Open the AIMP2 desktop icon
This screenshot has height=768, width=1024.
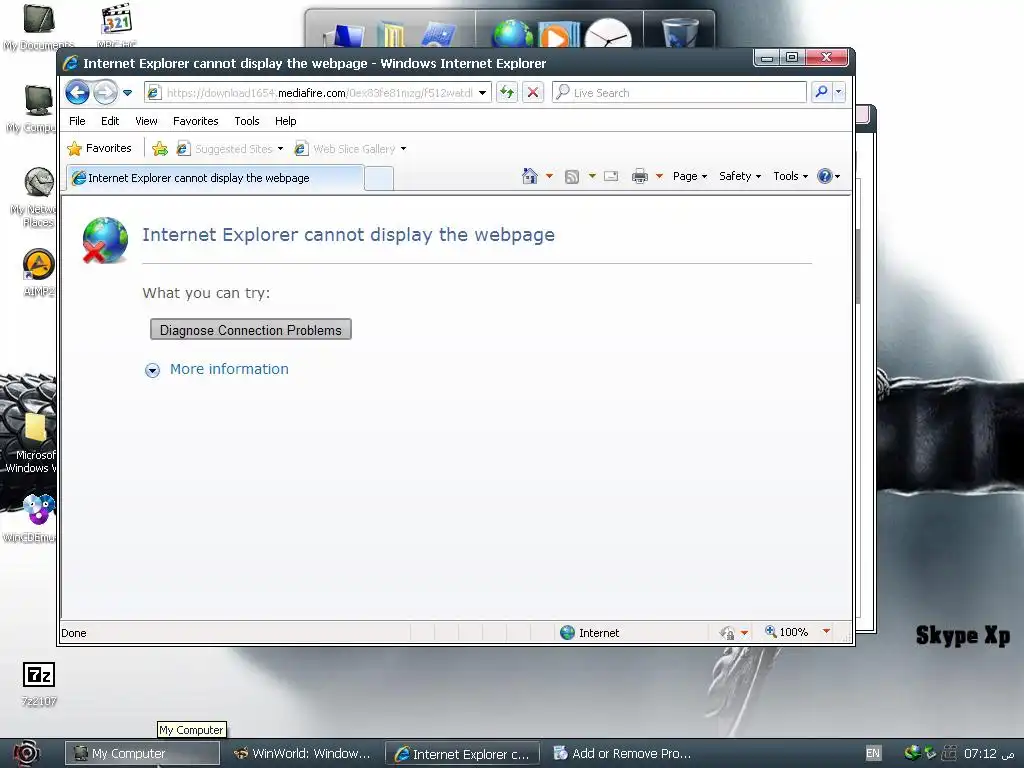tap(39, 273)
